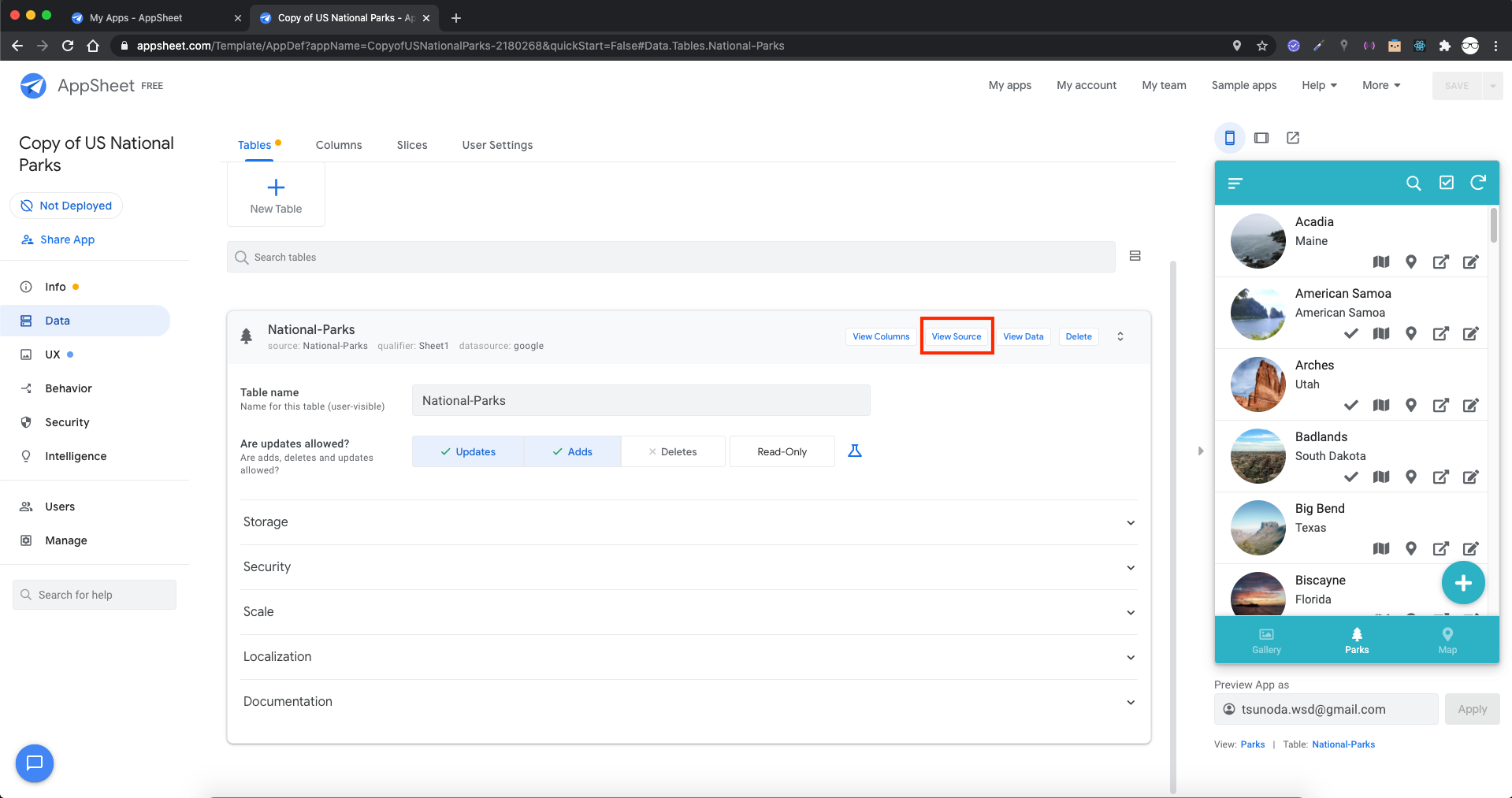This screenshot has height=798, width=1512.
Task: Click the Search tables input field
Action: click(671, 257)
